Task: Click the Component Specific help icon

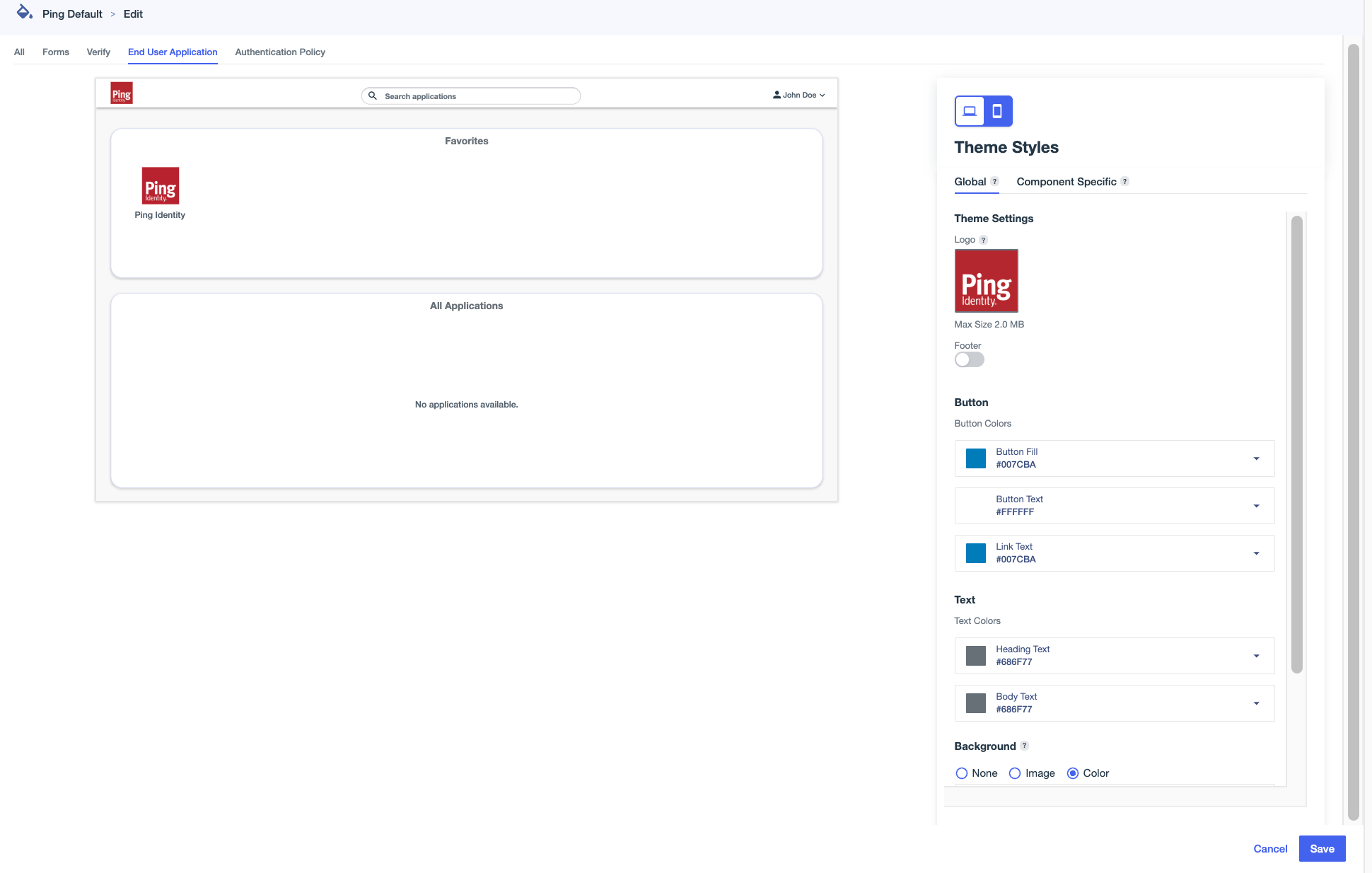Action: [x=1124, y=182]
